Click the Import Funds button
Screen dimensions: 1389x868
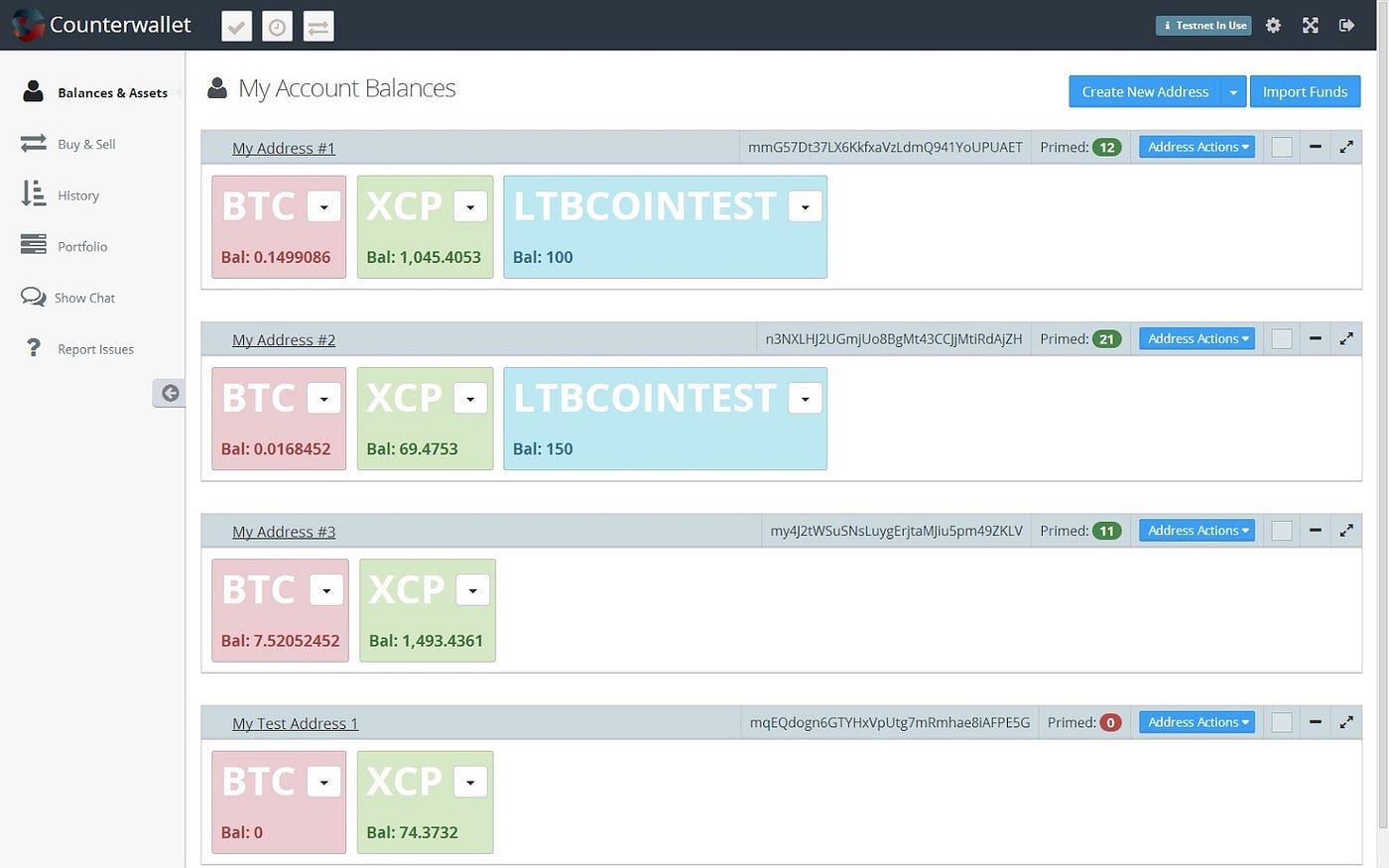tap(1305, 91)
